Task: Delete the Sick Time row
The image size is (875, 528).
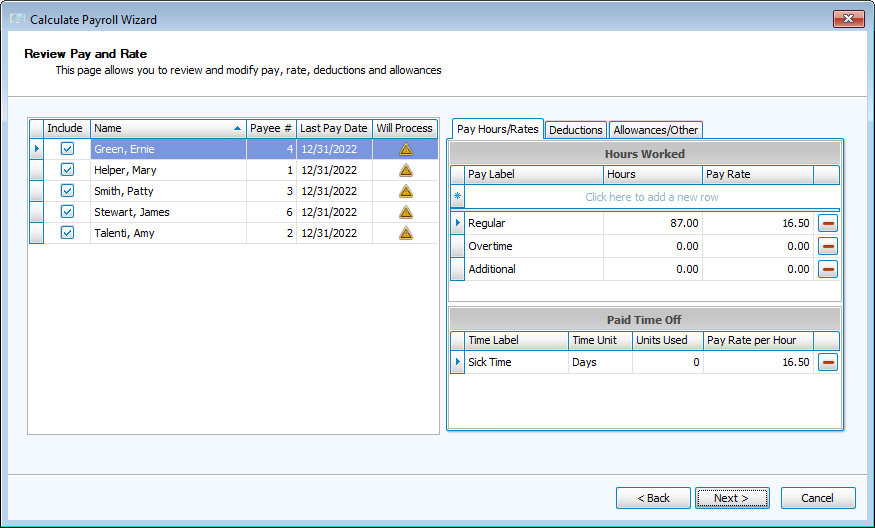Action: click(828, 362)
